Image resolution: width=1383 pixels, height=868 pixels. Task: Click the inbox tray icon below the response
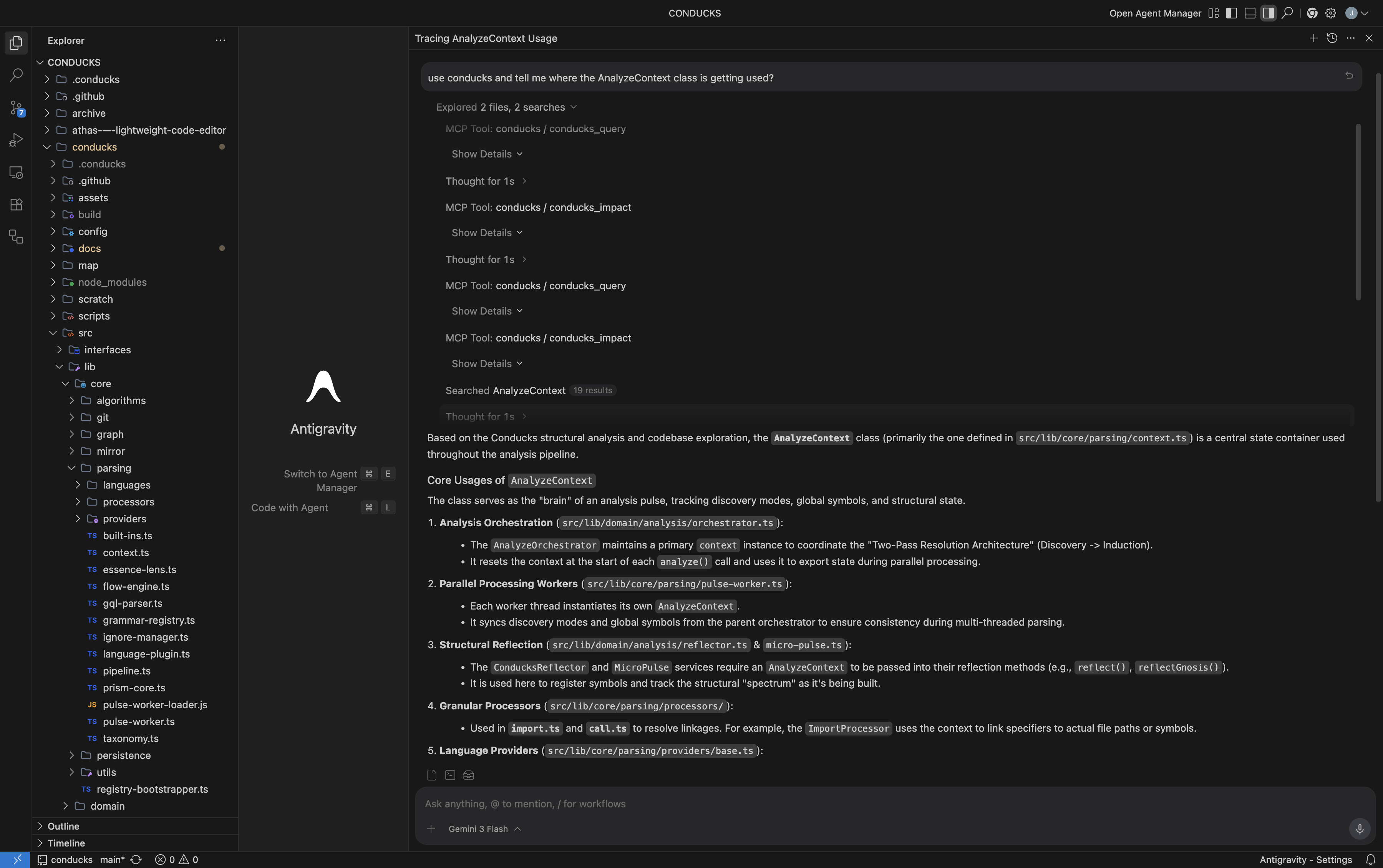tap(468, 775)
